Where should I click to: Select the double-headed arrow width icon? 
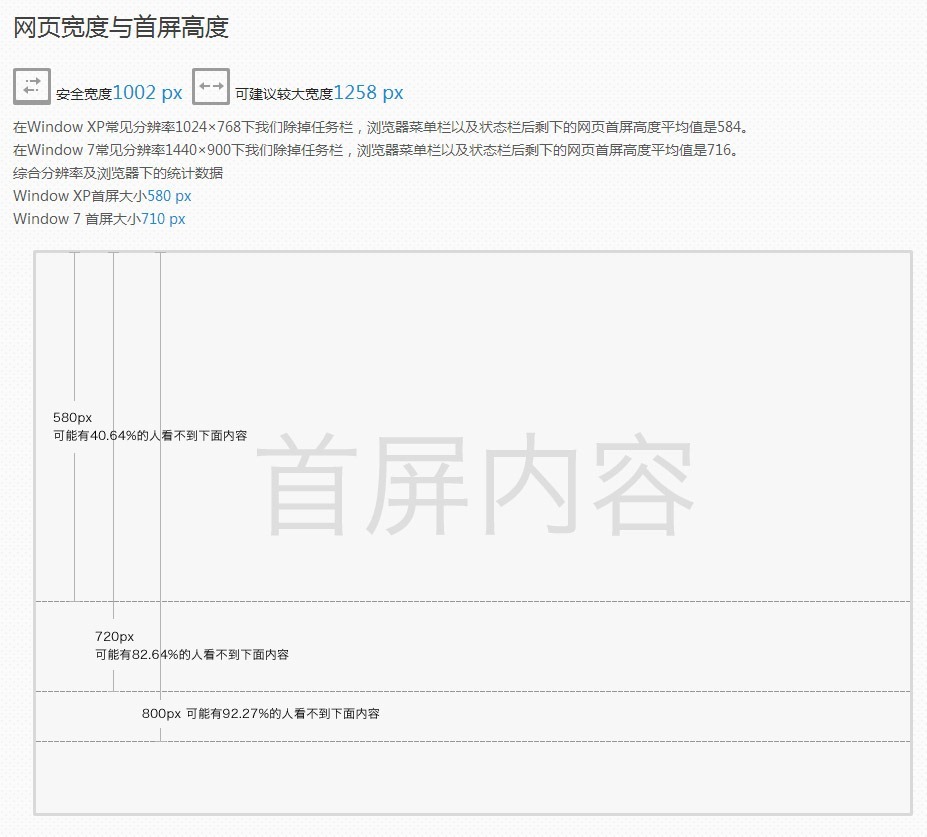point(211,86)
